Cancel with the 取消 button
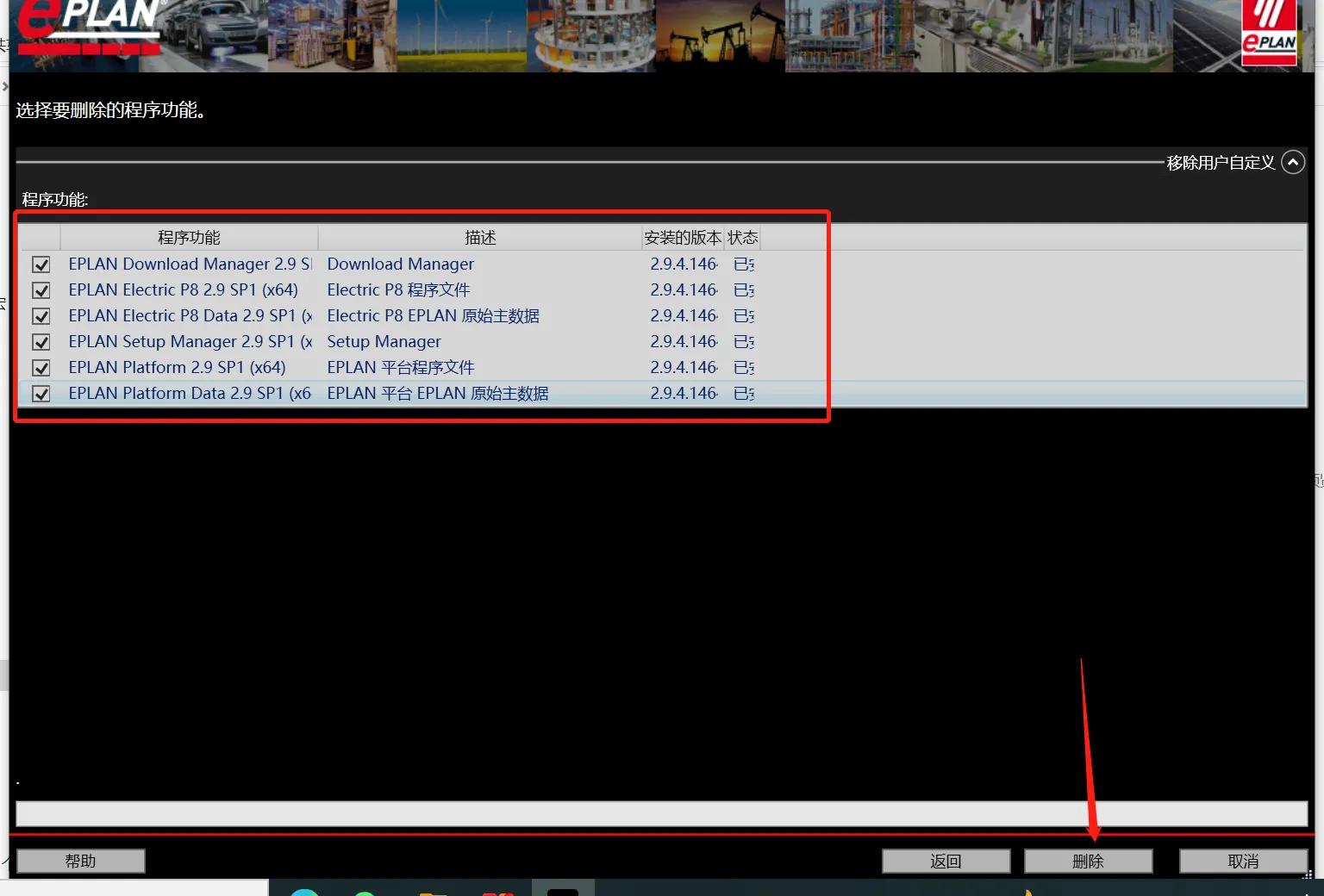This screenshot has height=896, width=1324. 1243,861
